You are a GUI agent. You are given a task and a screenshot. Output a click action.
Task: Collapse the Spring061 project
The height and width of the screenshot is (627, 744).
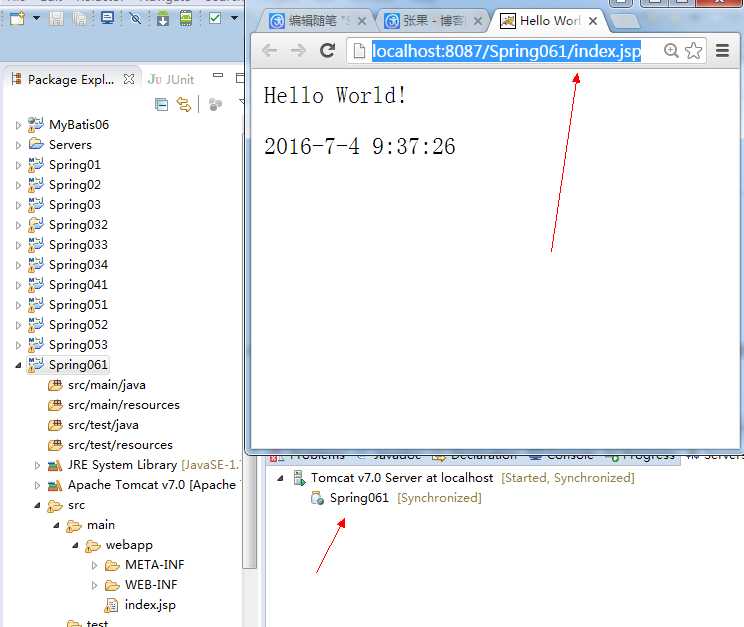point(18,365)
